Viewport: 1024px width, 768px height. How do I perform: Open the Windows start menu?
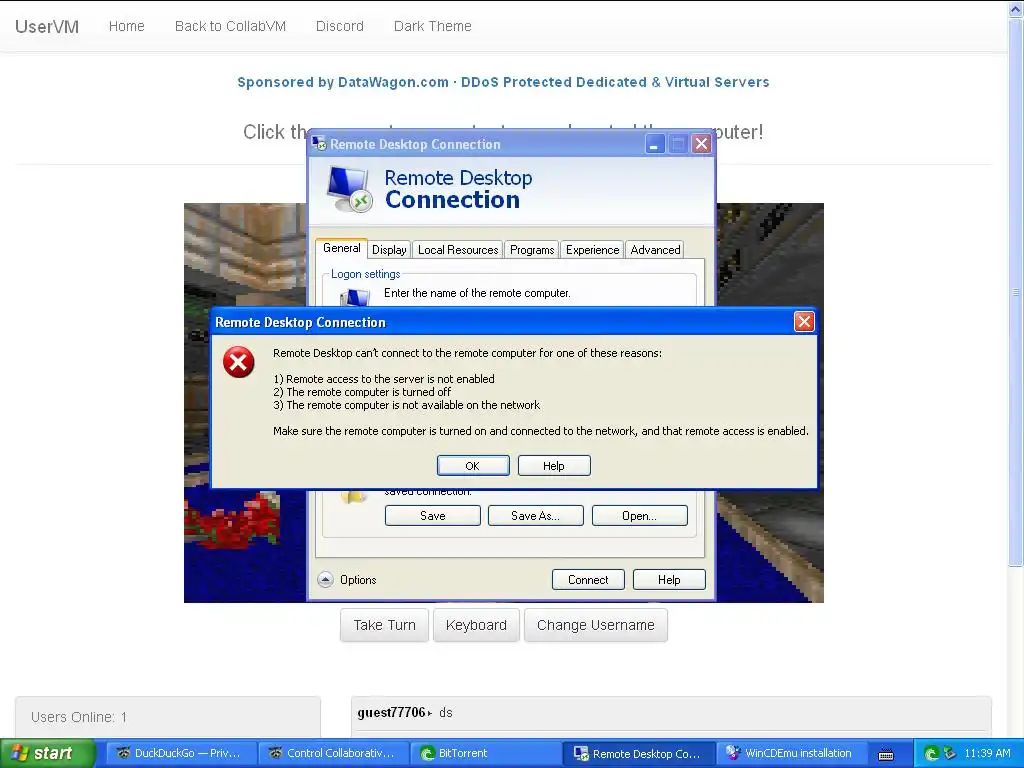pyautogui.click(x=47, y=754)
